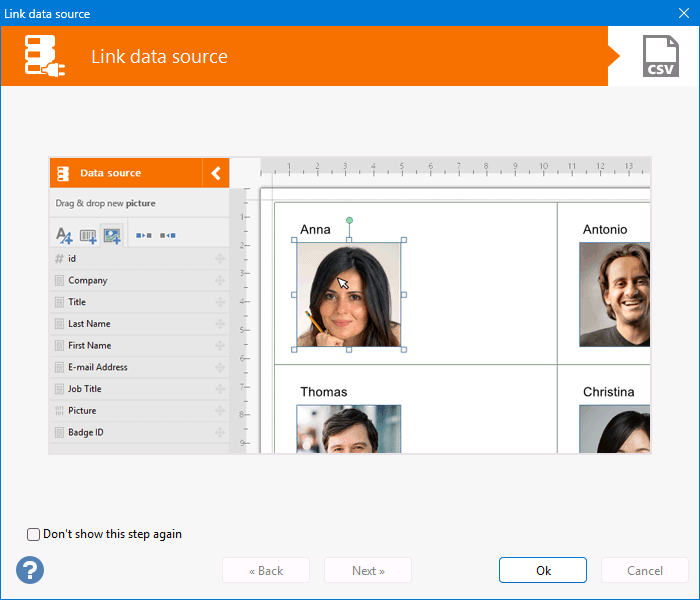Select the E-mail Address field
700x600 pixels.
97,367
